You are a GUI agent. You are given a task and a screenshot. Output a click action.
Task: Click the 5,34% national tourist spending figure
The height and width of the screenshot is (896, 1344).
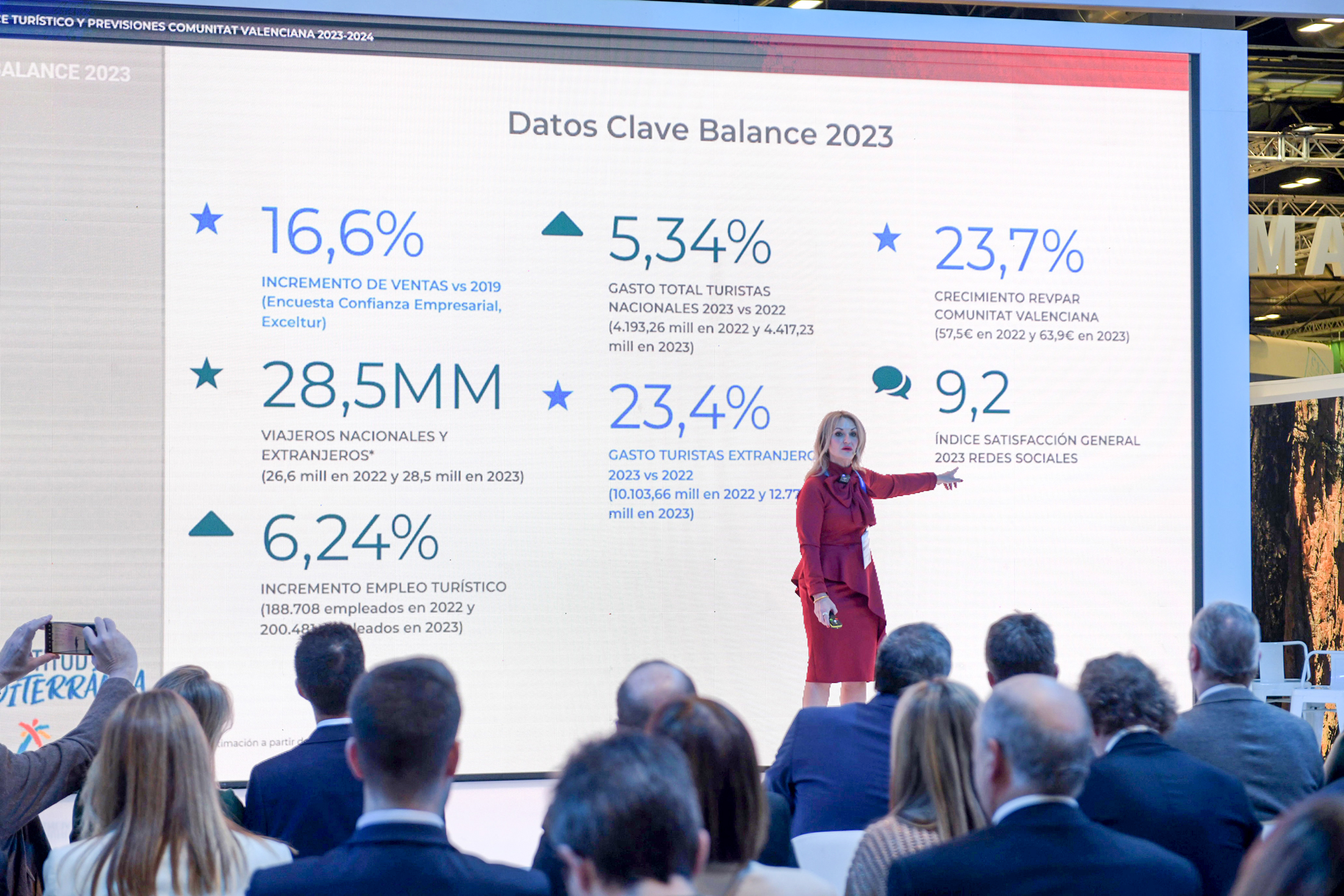click(x=690, y=241)
